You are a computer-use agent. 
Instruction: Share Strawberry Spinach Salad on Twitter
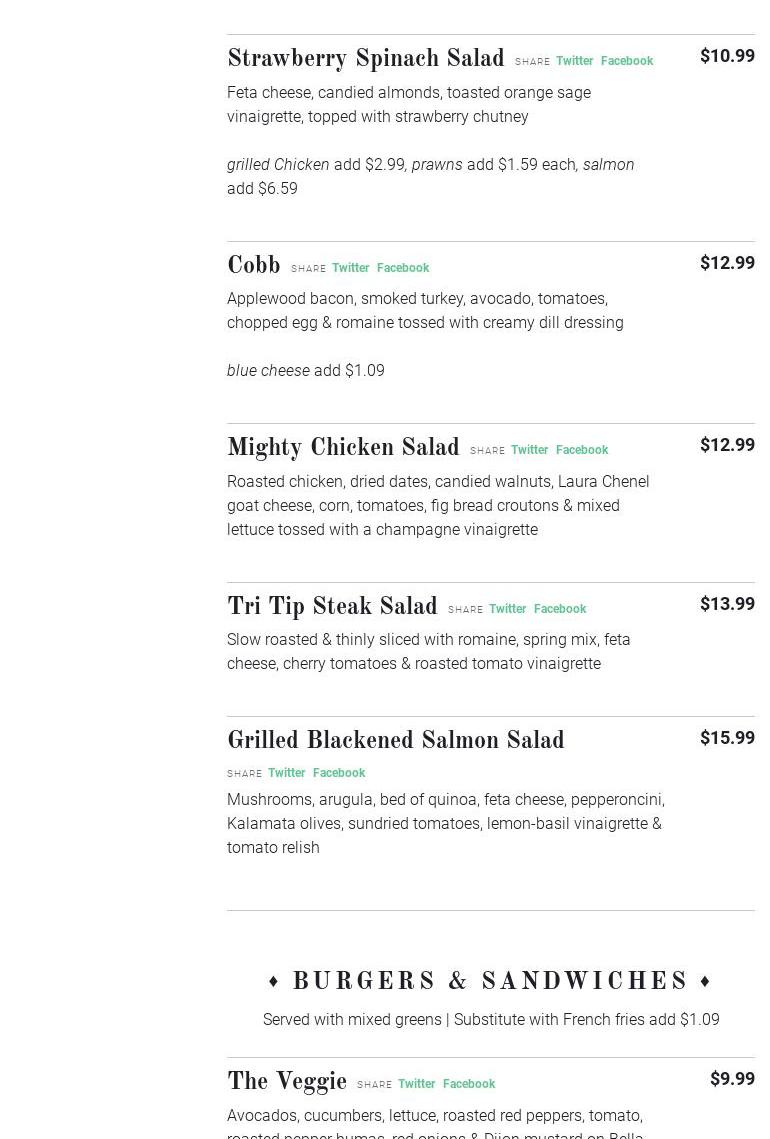[x=574, y=61]
